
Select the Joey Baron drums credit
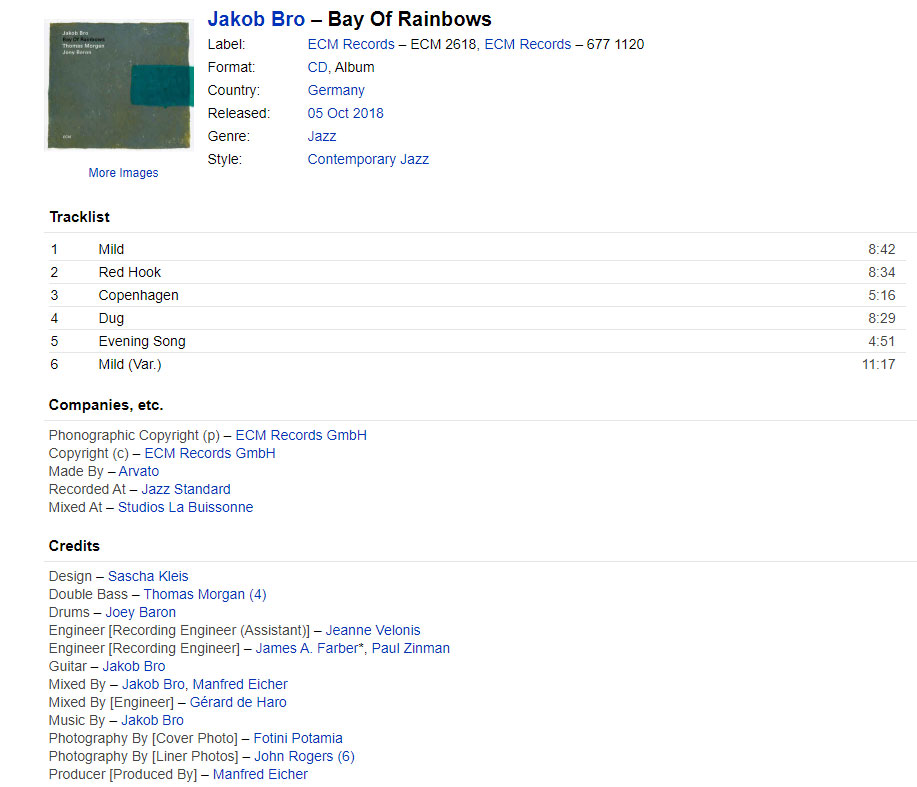(x=141, y=612)
